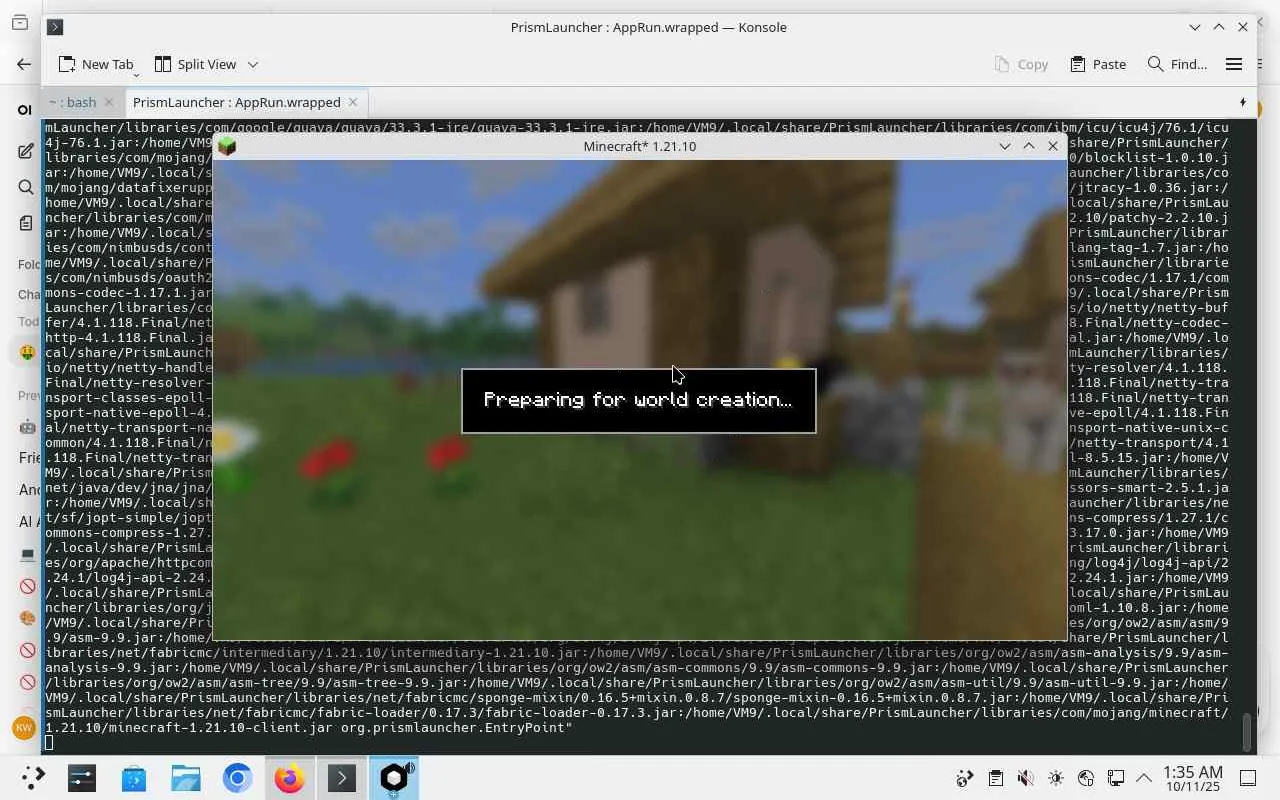This screenshot has height=800, width=1280.
Task: Expand the Split View dropdown chevron
Action: [x=253, y=64]
